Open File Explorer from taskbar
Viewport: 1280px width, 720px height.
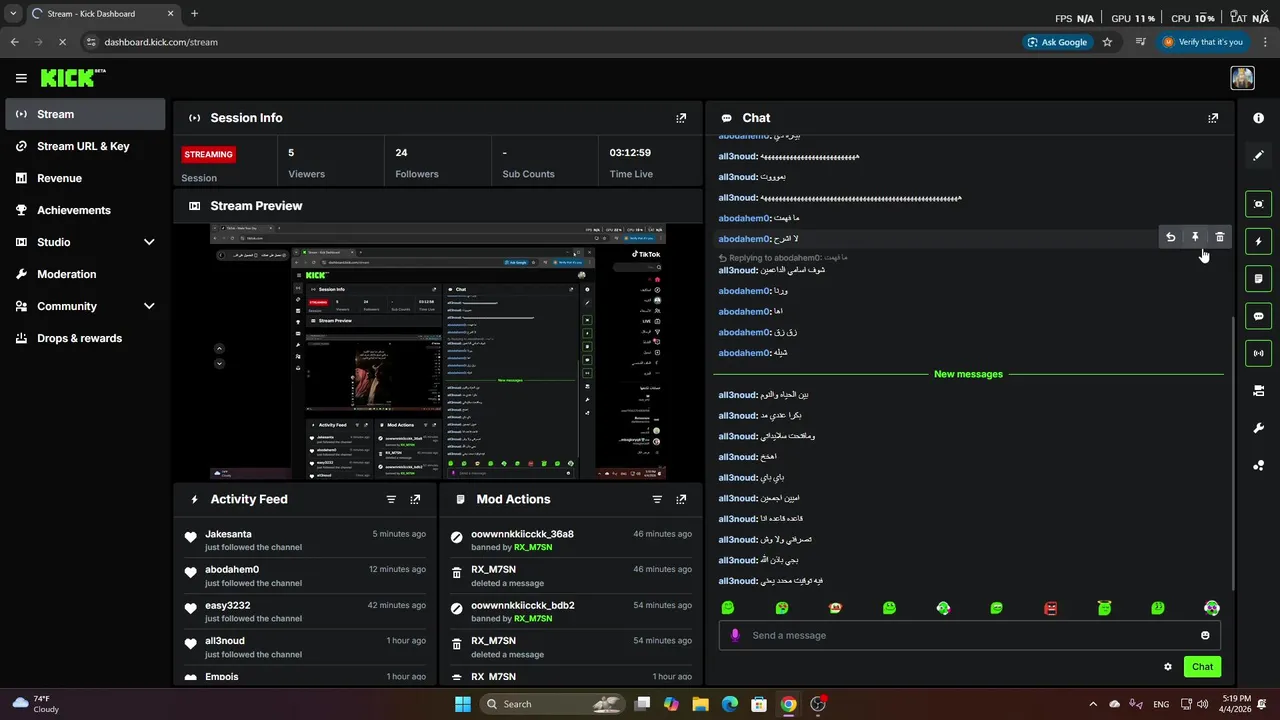coord(700,704)
